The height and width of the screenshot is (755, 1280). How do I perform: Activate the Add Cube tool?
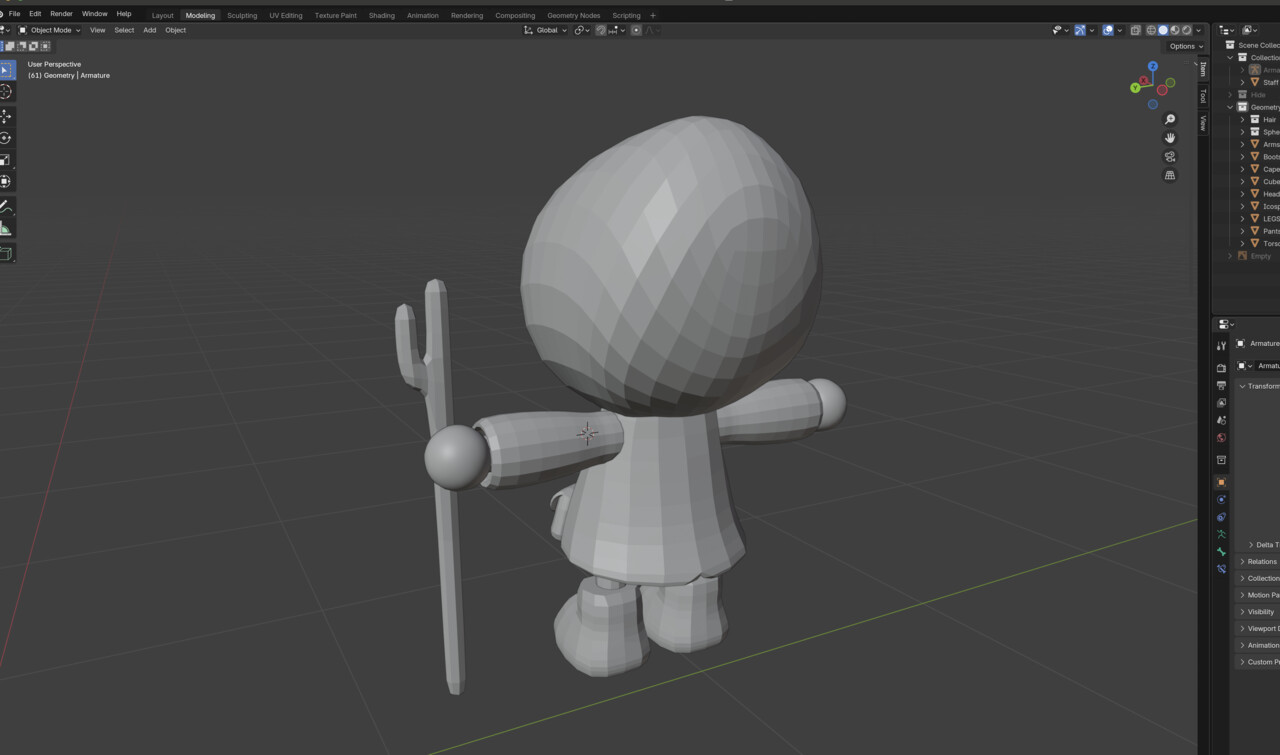(x=6, y=253)
